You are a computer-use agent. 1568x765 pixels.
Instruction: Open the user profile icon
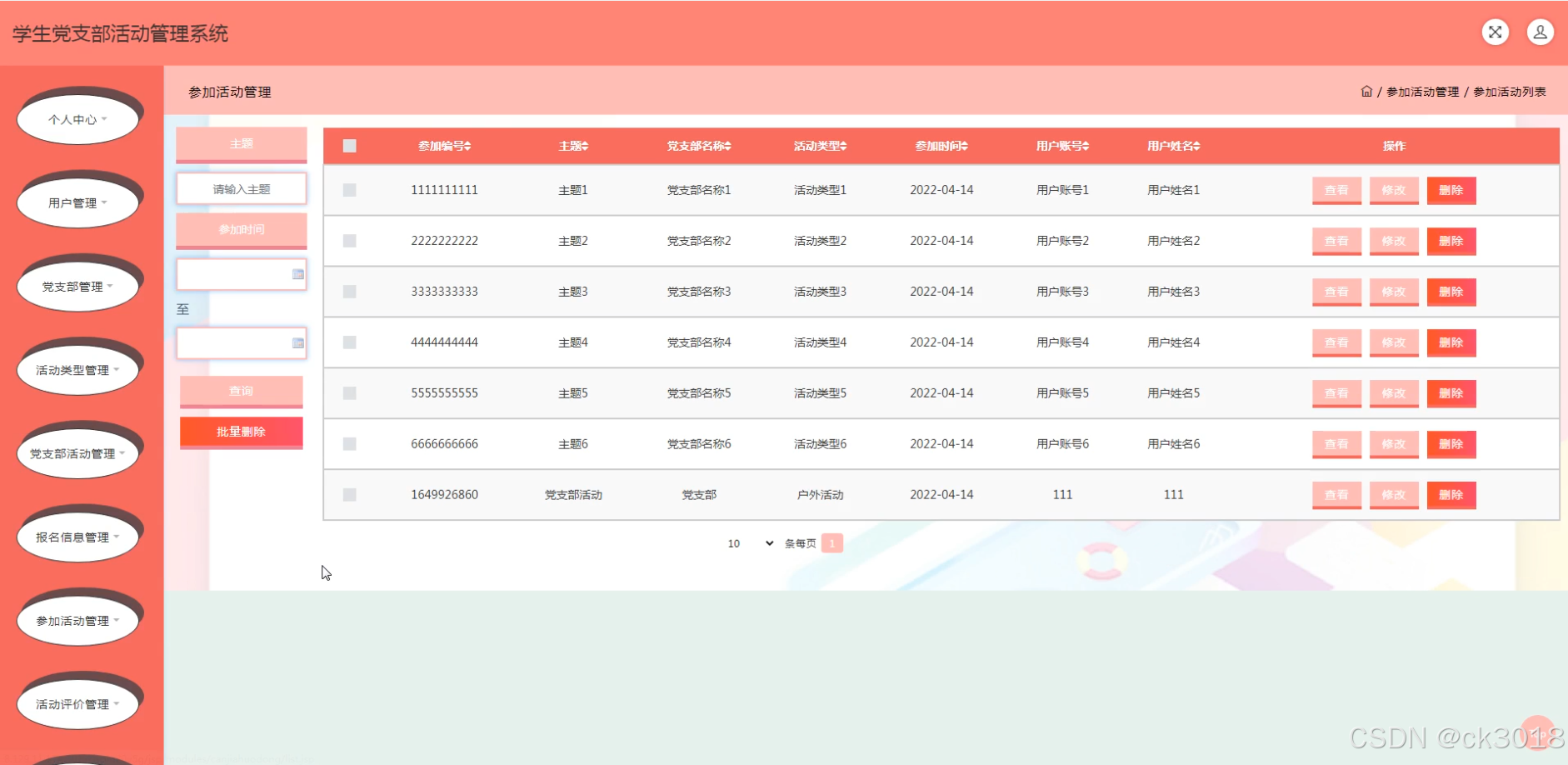click(x=1541, y=32)
